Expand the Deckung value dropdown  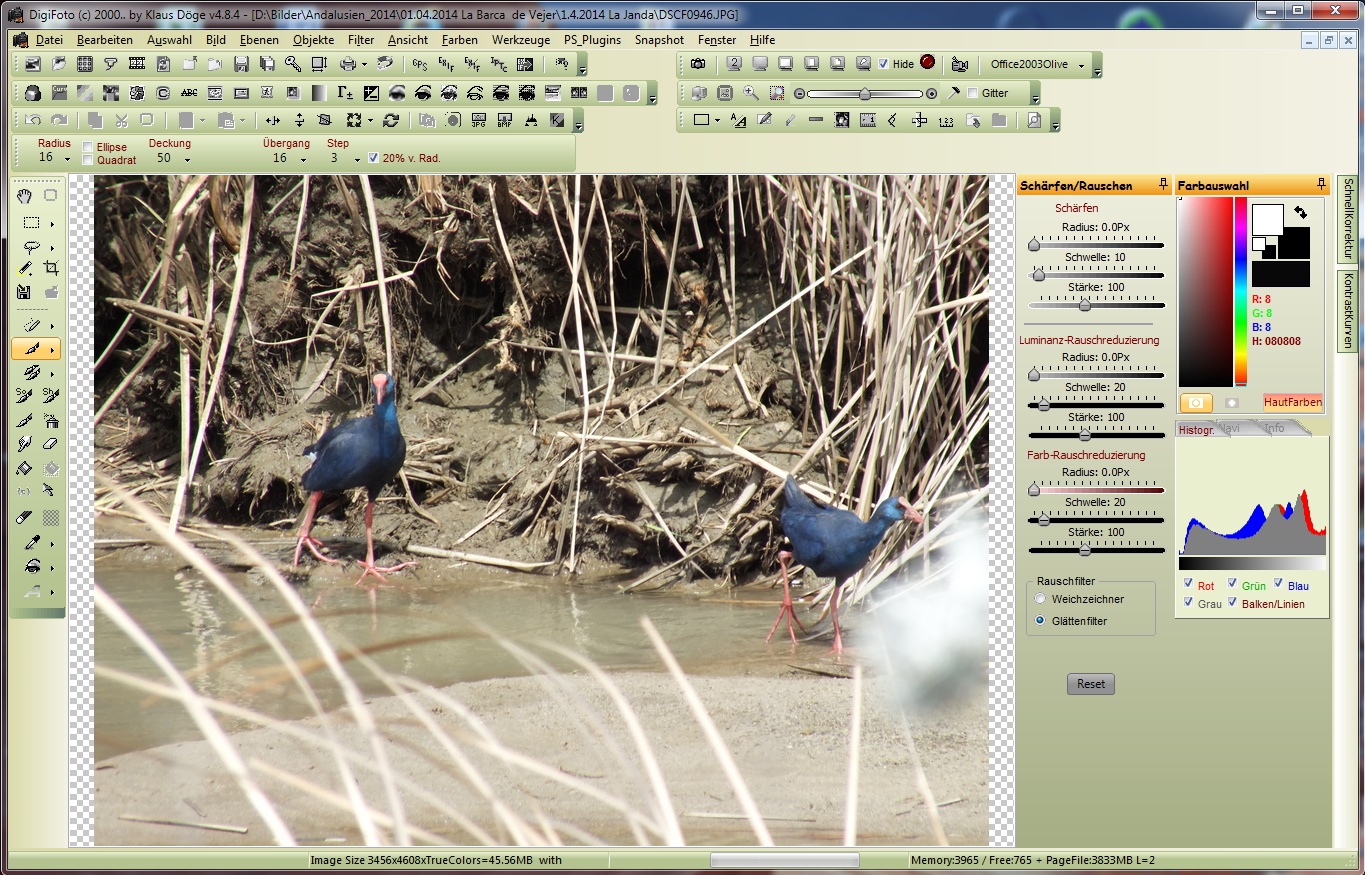(187, 159)
